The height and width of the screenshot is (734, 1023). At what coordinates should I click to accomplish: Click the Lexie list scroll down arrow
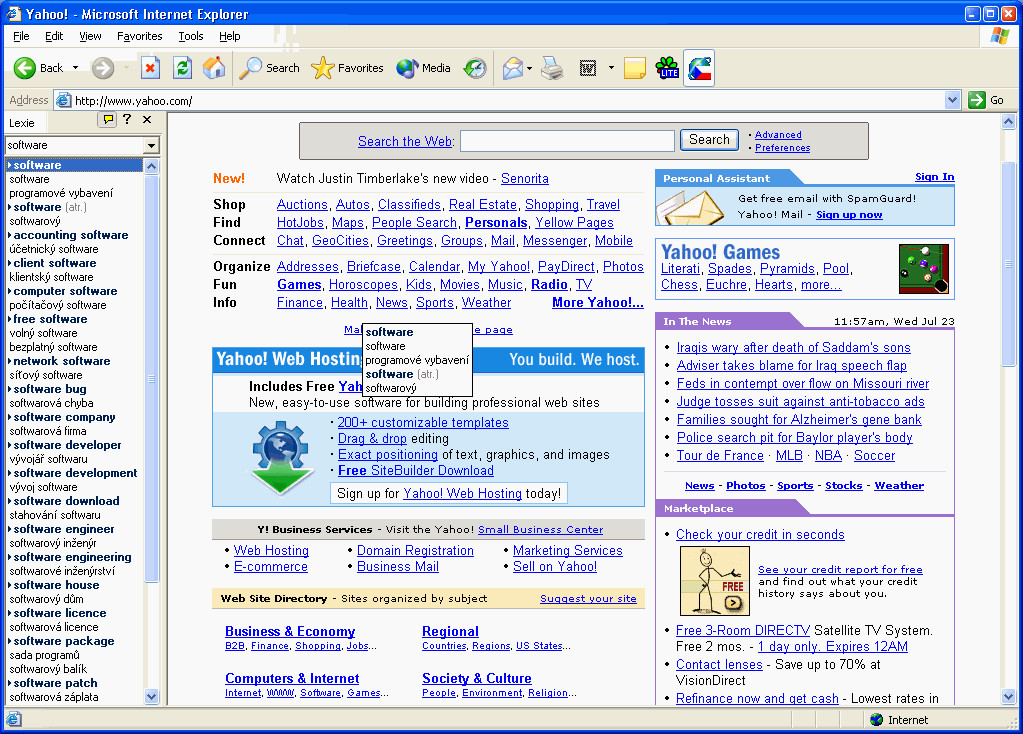151,697
